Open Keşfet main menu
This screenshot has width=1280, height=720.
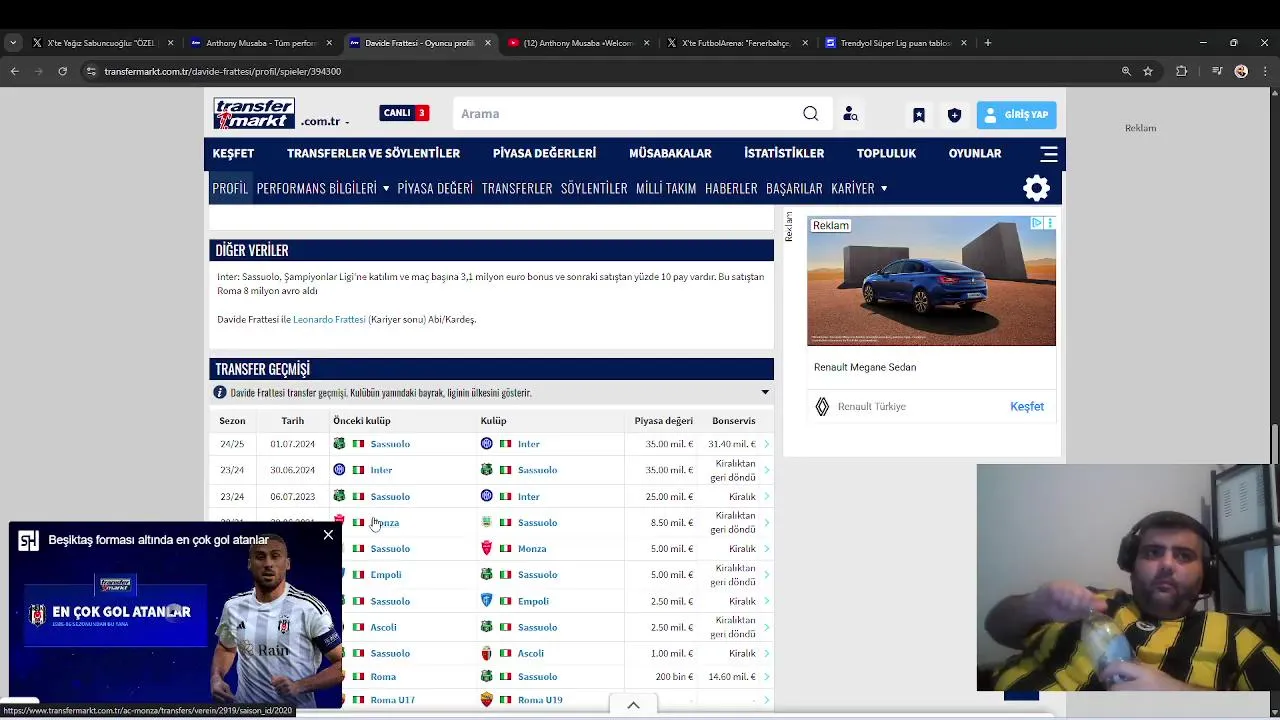pyautogui.click(x=233, y=153)
